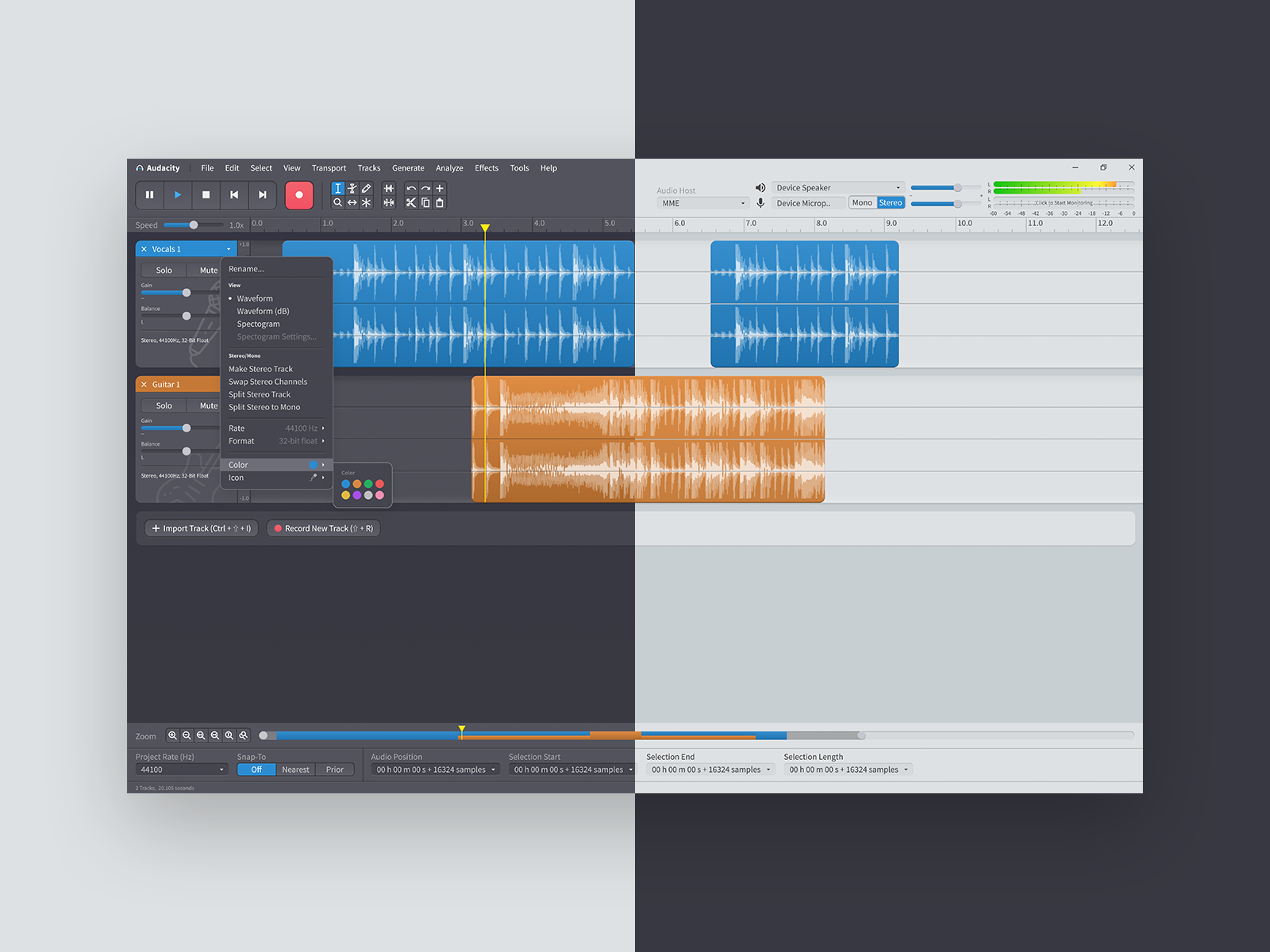Choose Rename... from the track menu

click(x=246, y=269)
